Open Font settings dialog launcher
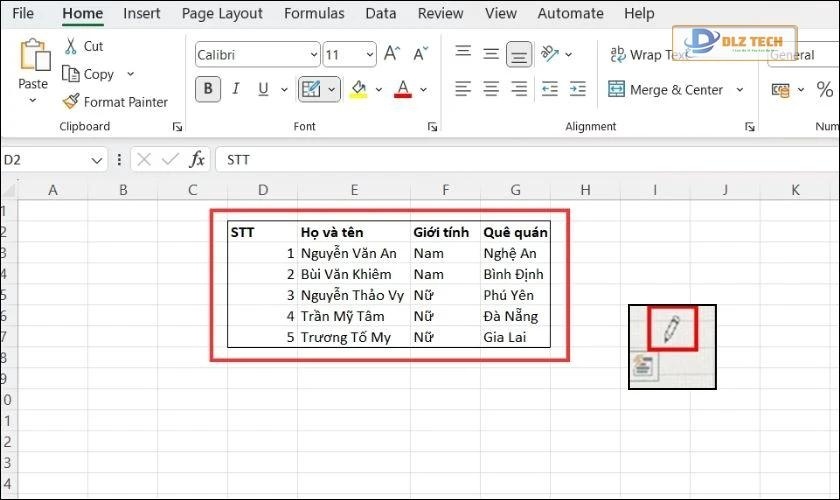 pyautogui.click(x=432, y=127)
